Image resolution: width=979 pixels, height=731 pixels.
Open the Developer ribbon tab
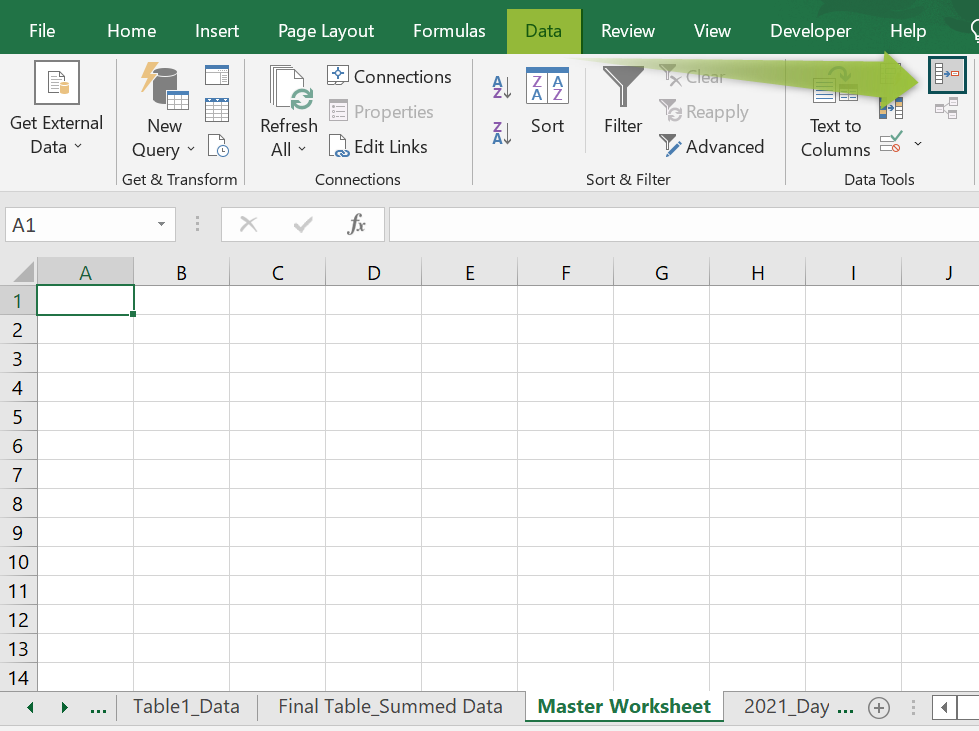[810, 31]
